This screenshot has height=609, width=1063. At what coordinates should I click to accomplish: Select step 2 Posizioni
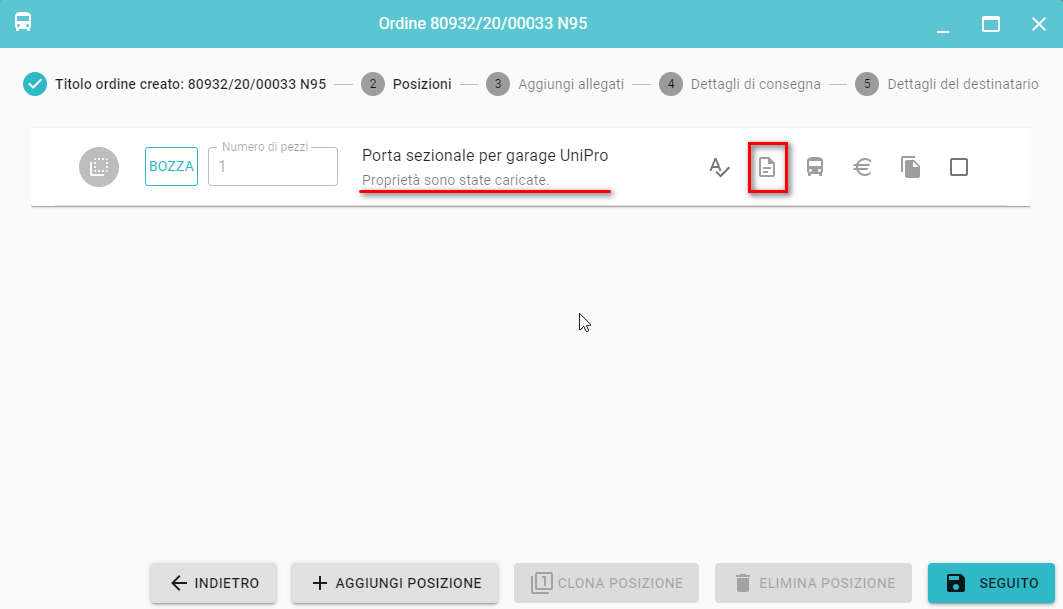(407, 84)
